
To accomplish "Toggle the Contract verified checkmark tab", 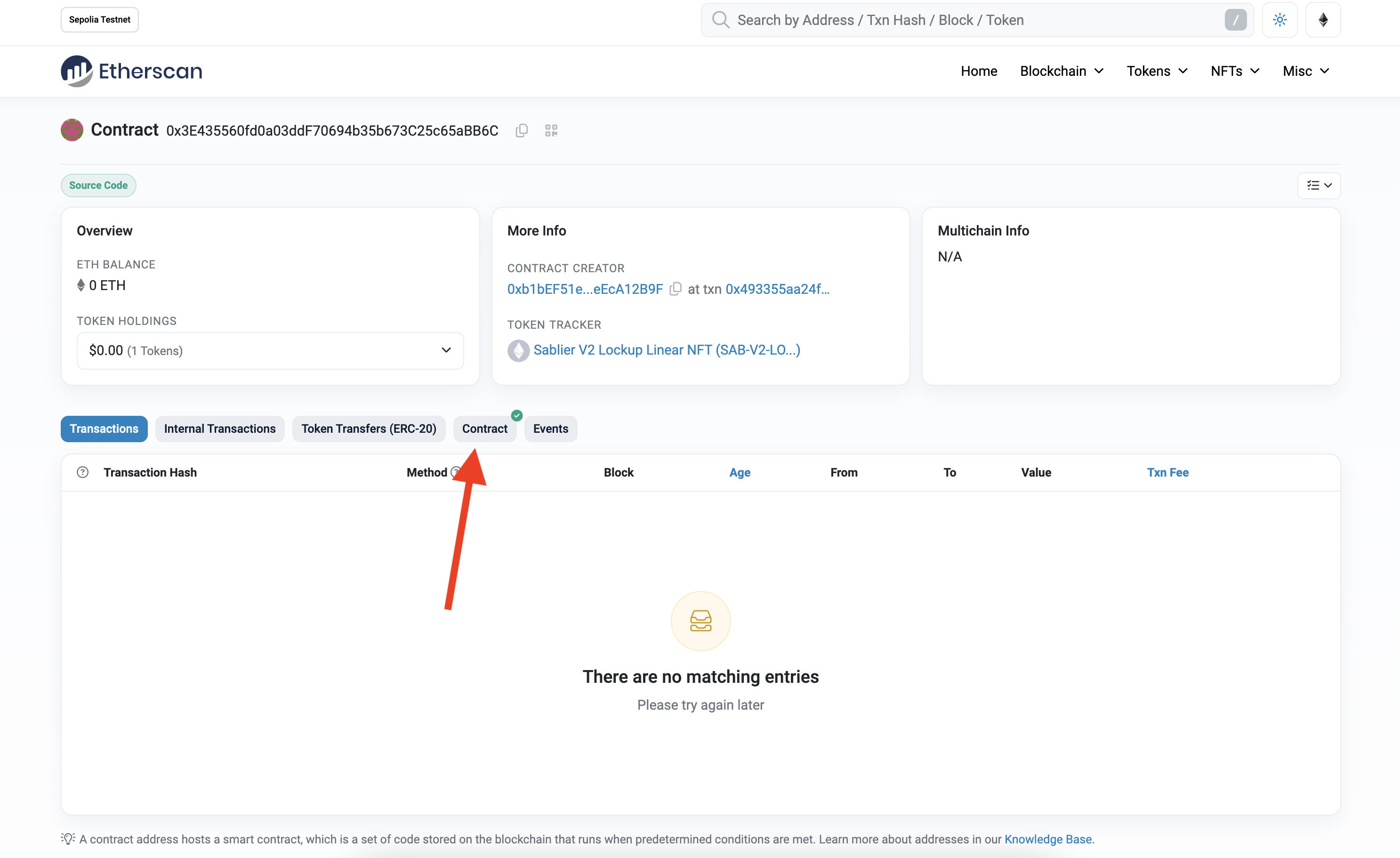I will (485, 429).
